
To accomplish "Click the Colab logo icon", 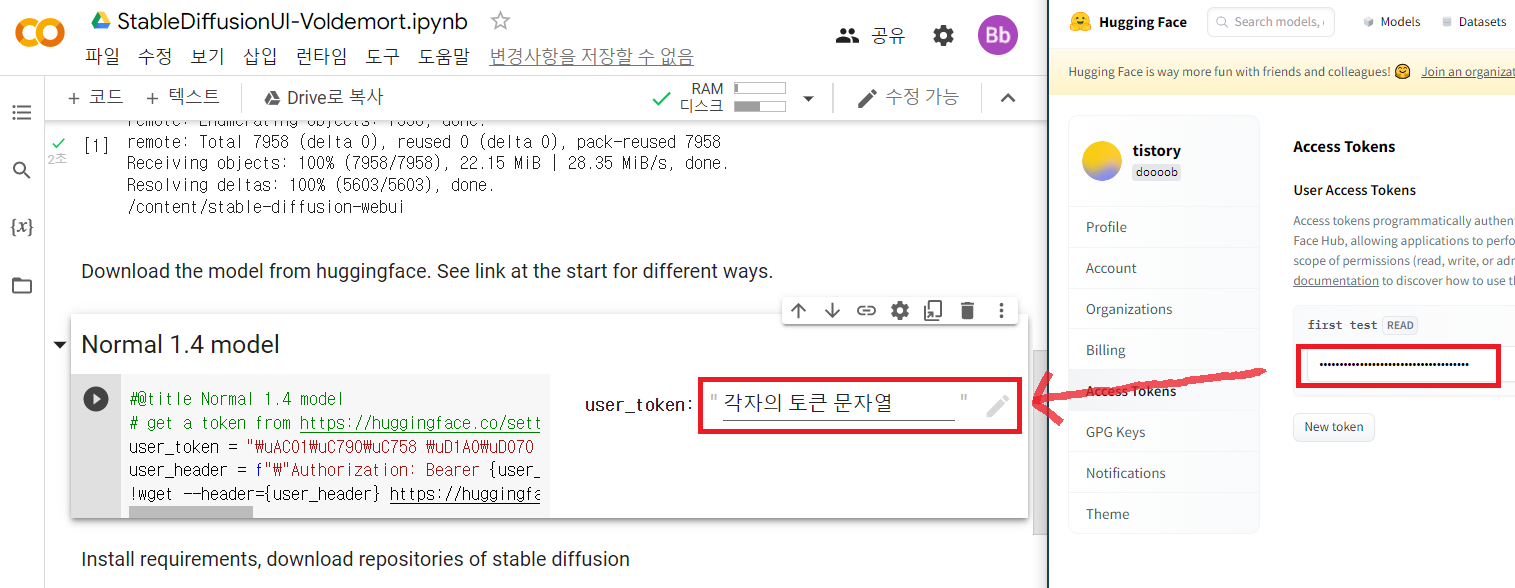I will 39,33.
